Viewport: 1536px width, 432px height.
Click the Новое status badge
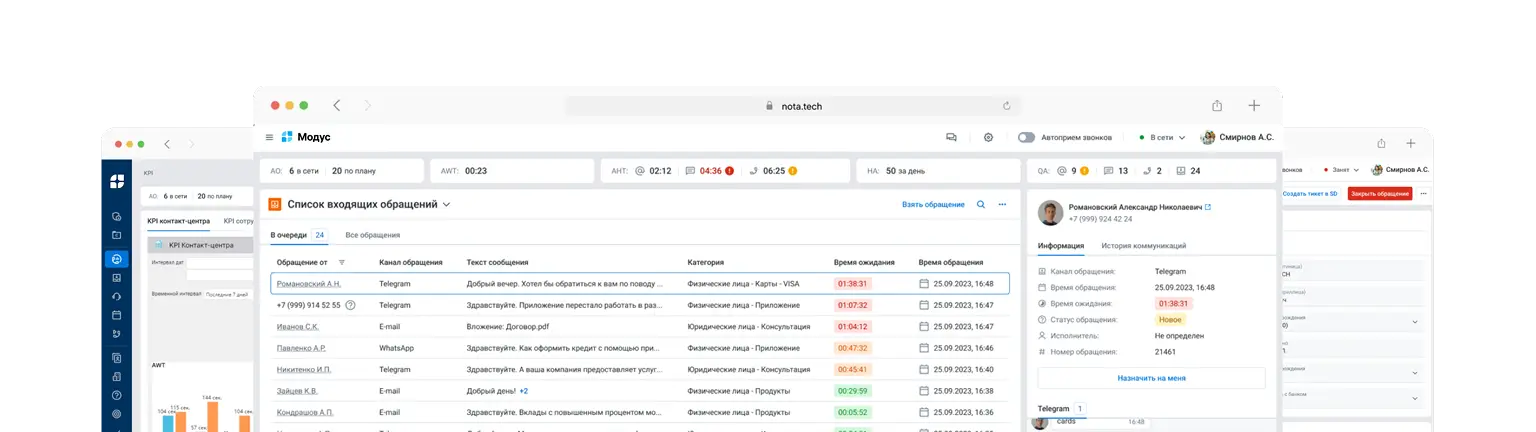point(1170,320)
